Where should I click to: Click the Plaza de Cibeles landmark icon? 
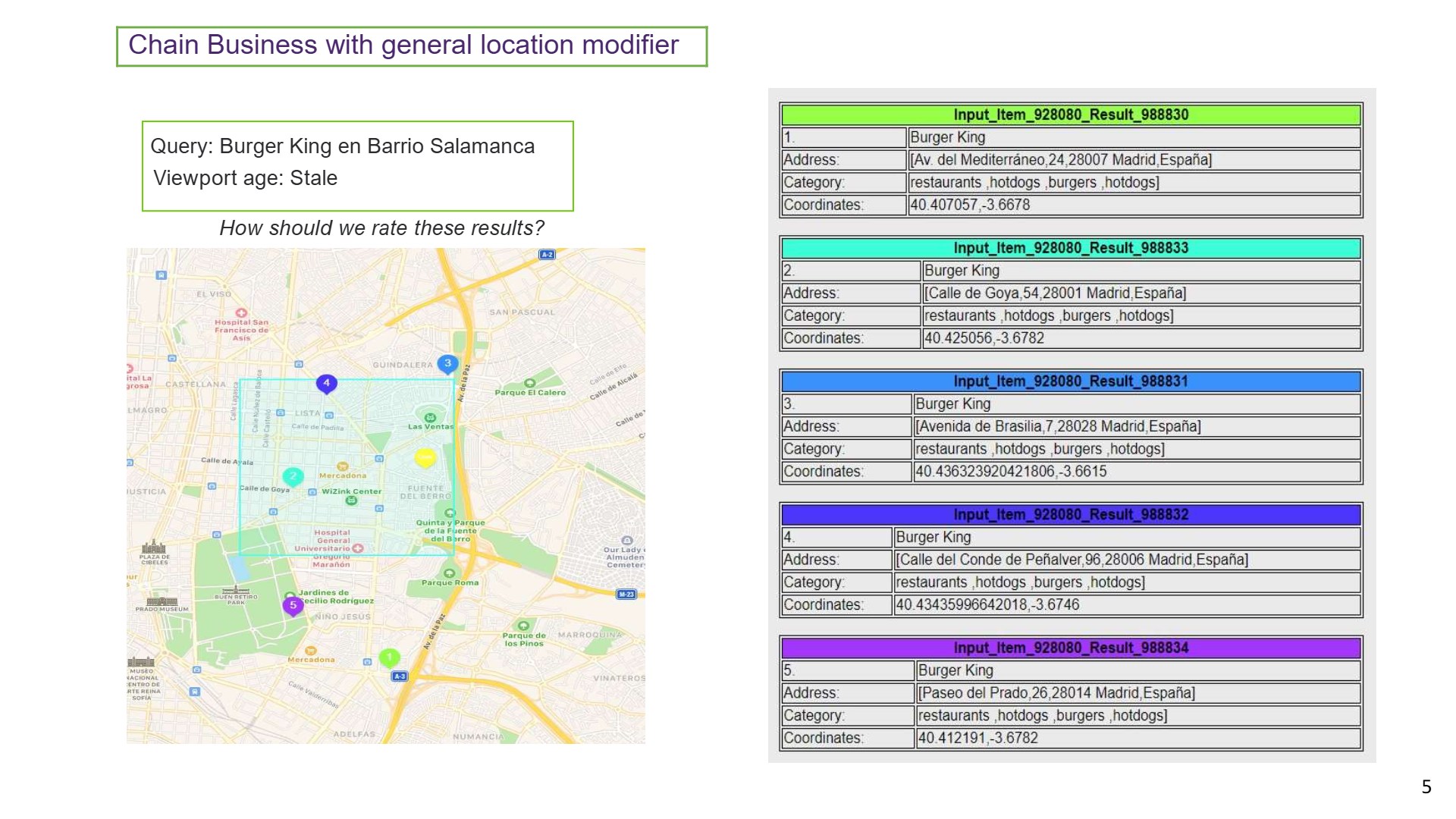(153, 547)
